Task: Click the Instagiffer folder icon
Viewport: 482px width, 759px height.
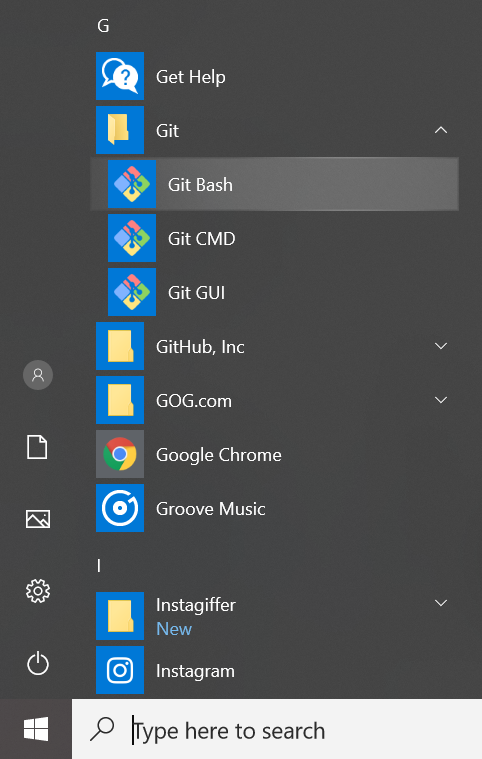Action: pos(120,616)
